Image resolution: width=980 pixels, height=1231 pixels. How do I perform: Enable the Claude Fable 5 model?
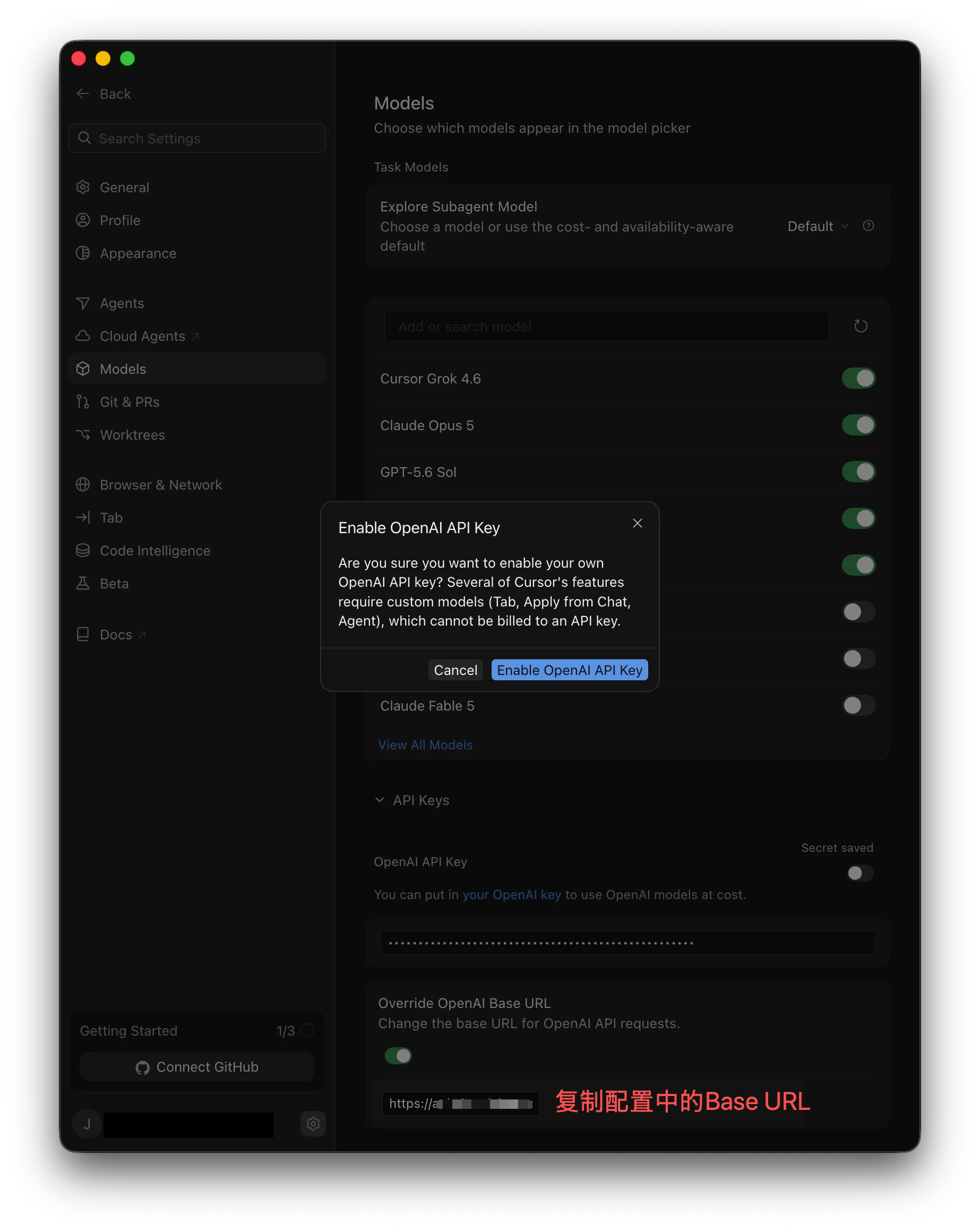point(858,706)
